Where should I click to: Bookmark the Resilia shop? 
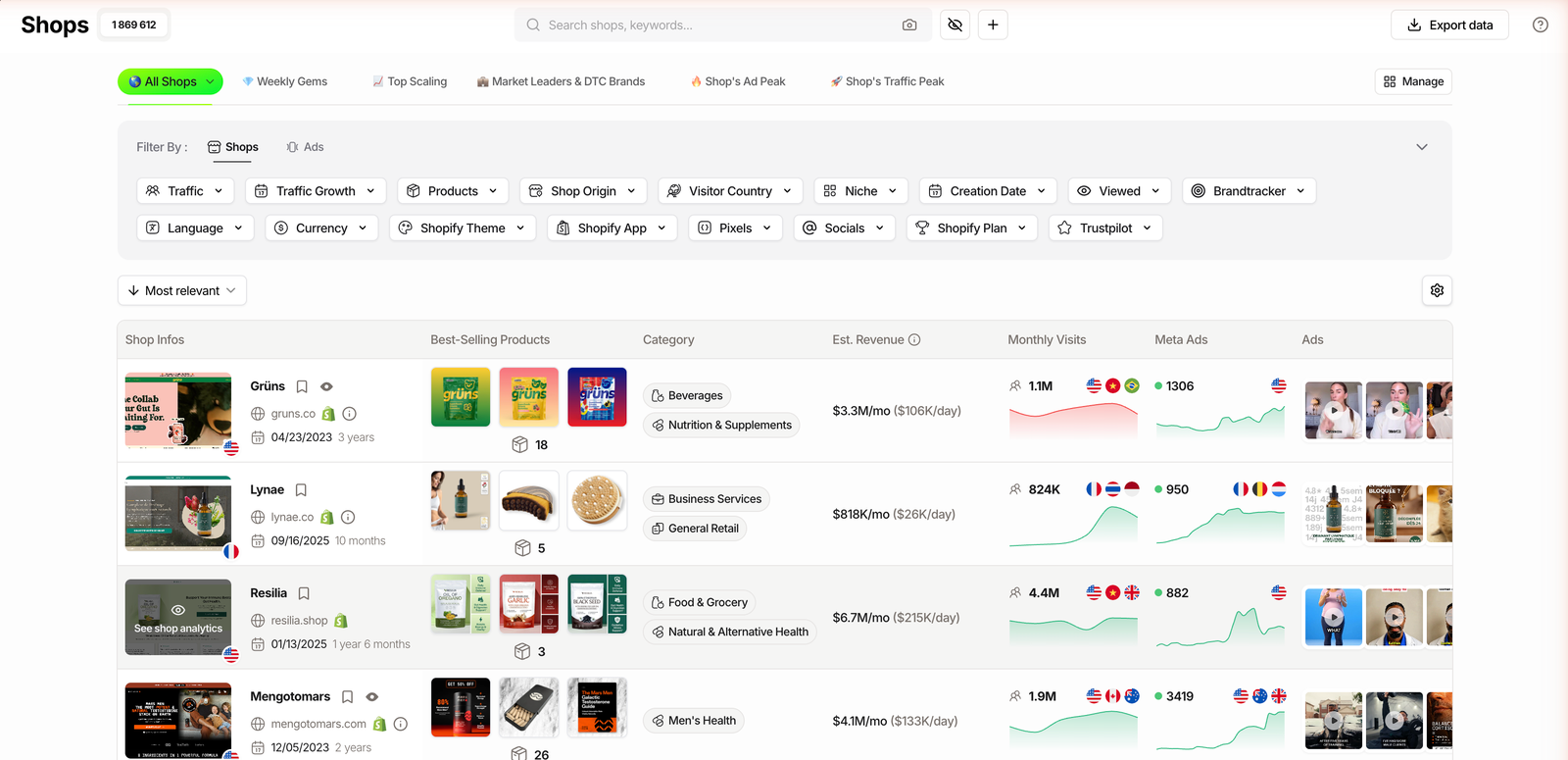(304, 593)
